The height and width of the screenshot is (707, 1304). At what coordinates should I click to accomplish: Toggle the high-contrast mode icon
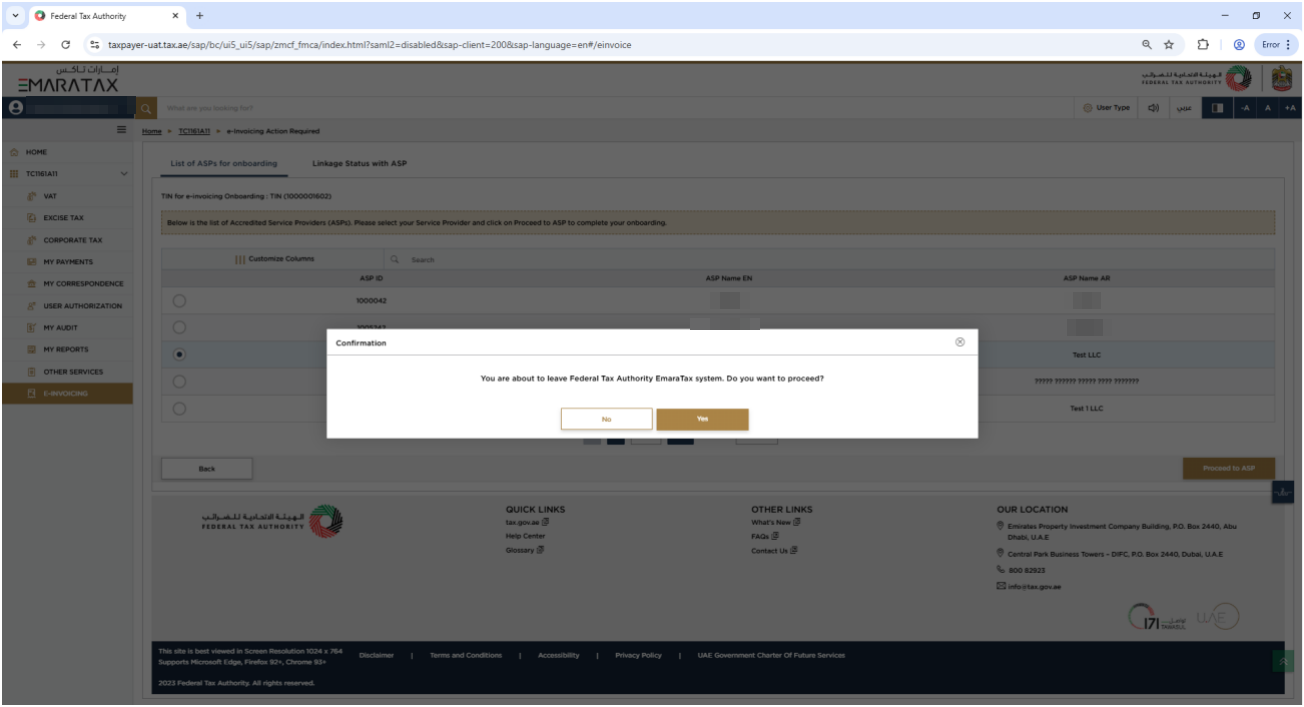pyautogui.click(x=1216, y=107)
